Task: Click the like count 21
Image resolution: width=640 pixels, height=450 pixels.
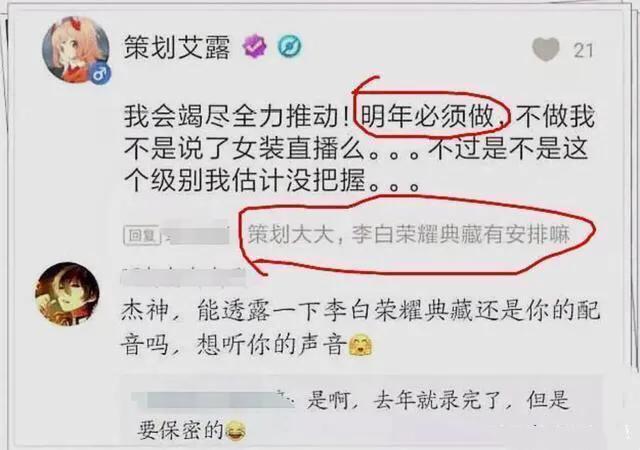Action: click(583, 51)
